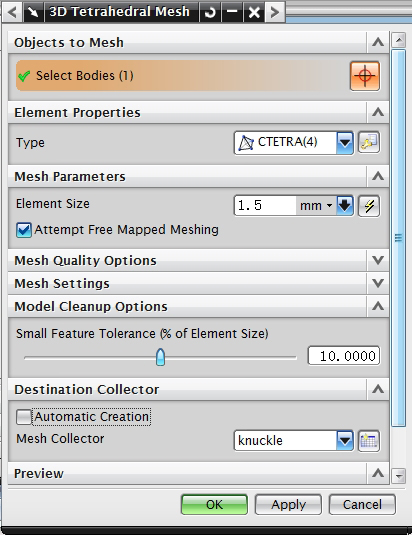Click the previous arrow in title bar
The height and width of the screenshot is (535, 412).
(12, 12)
